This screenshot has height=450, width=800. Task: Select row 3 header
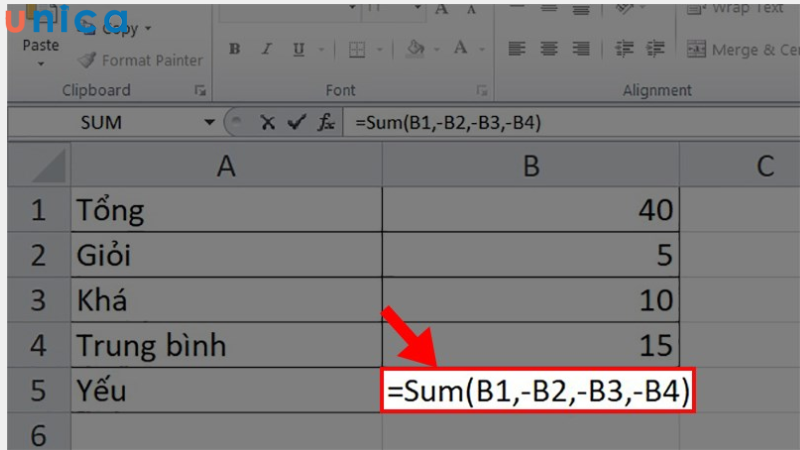(x=39, y=300)
